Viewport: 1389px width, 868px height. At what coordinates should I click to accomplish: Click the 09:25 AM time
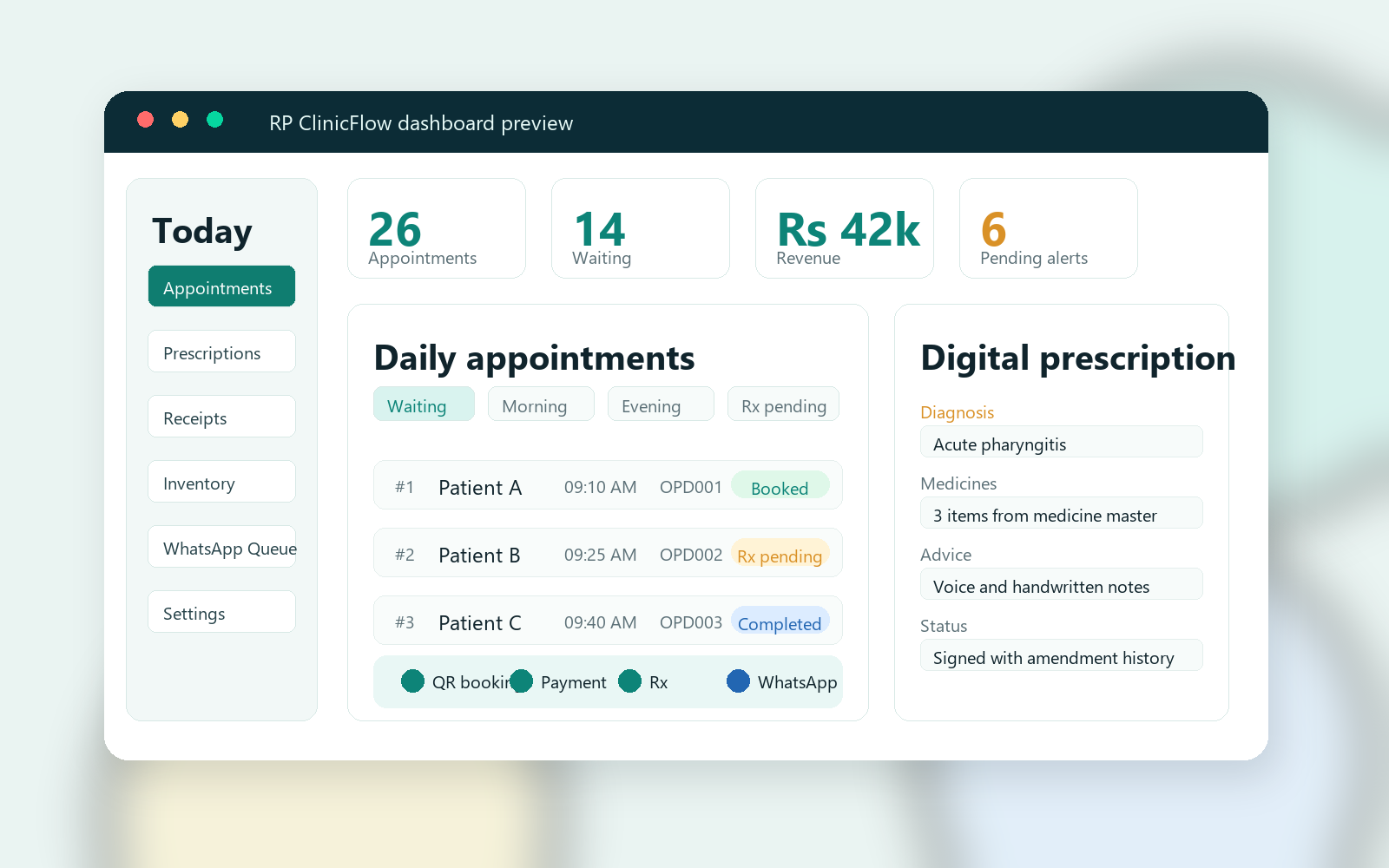600,555
